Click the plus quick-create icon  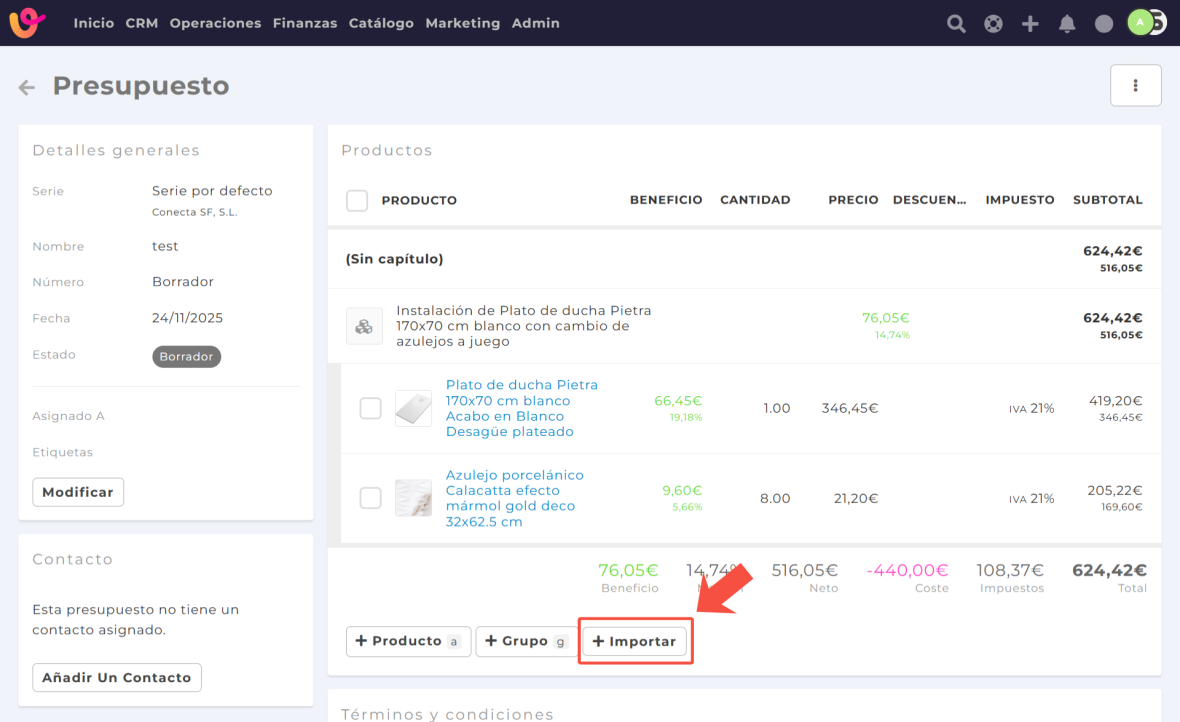pyautogui.click(x=1030, y=24)
